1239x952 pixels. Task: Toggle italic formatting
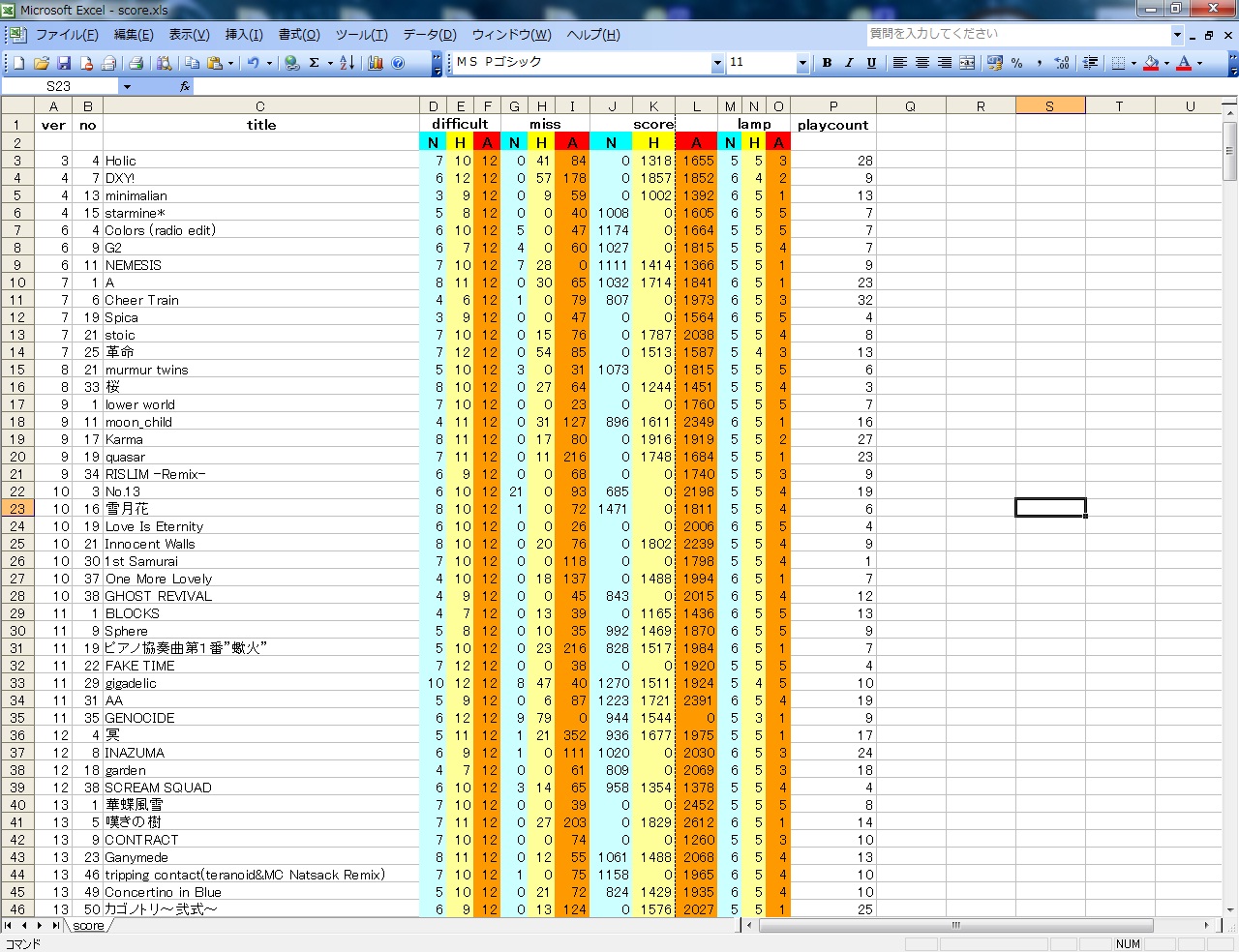849,63
